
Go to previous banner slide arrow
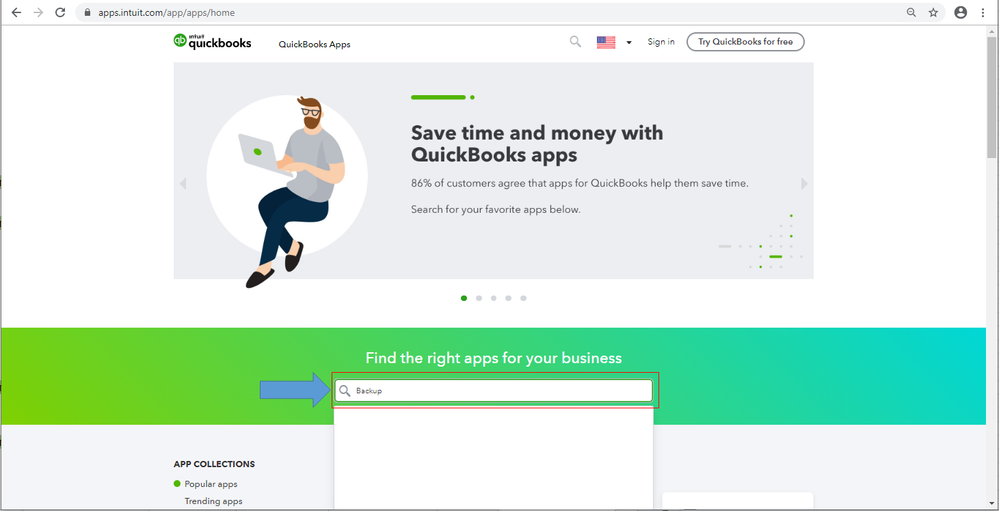click(183, 184)
